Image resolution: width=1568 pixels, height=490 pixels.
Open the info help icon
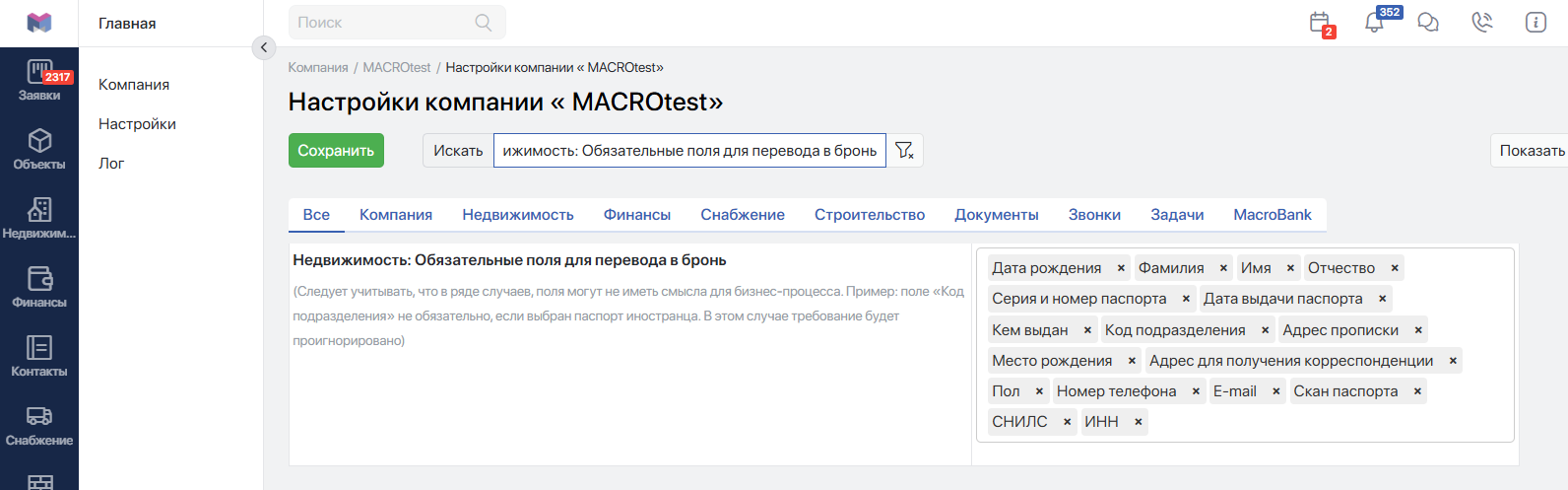(x=1535, y=23)
